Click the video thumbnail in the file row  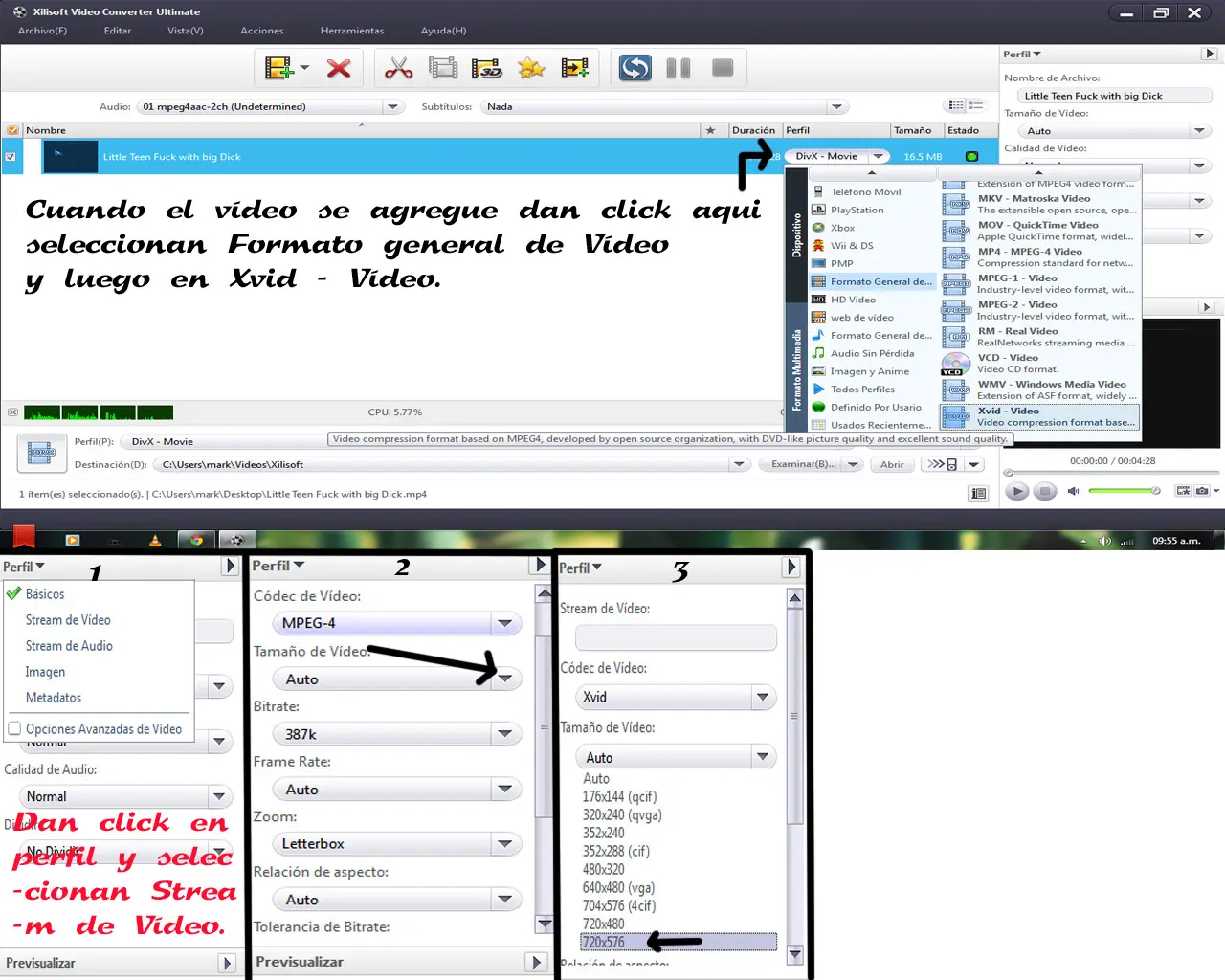(x=71, y=157)
